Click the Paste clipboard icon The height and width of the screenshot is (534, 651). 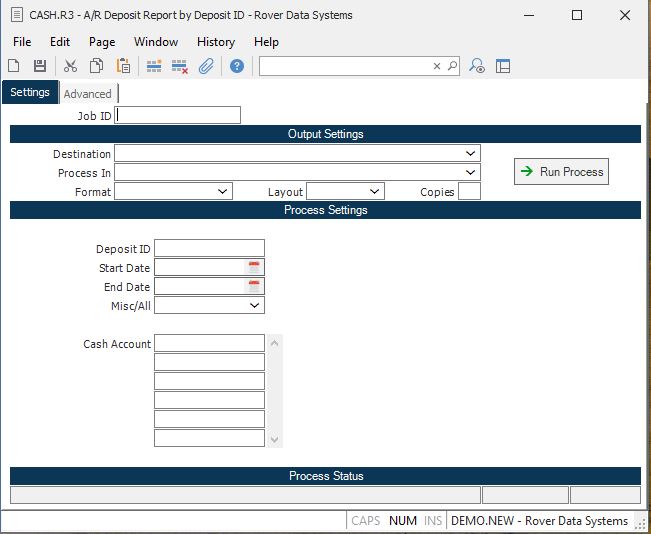[x=123, y=66]
